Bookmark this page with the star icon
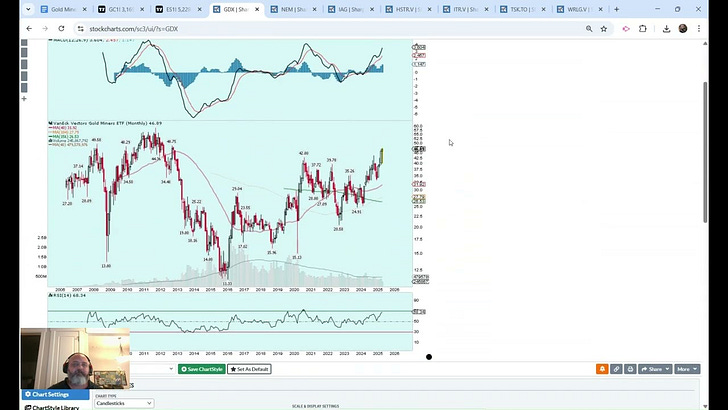The height and width of the screenshot is (410, 728). 604,29
